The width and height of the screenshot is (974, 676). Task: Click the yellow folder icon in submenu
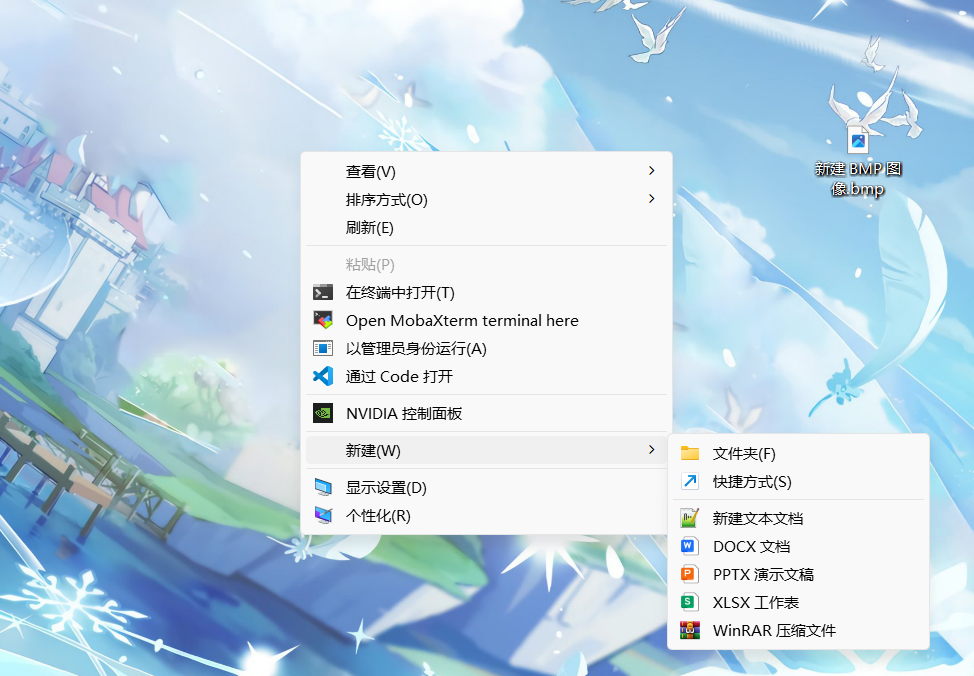pos(690,453)
